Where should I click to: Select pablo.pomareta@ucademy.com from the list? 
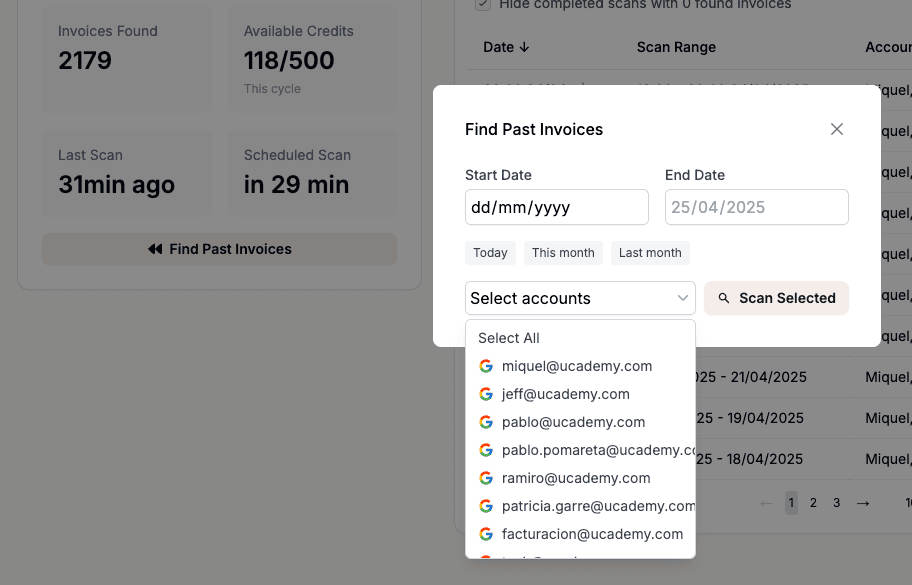click(598, 450)
